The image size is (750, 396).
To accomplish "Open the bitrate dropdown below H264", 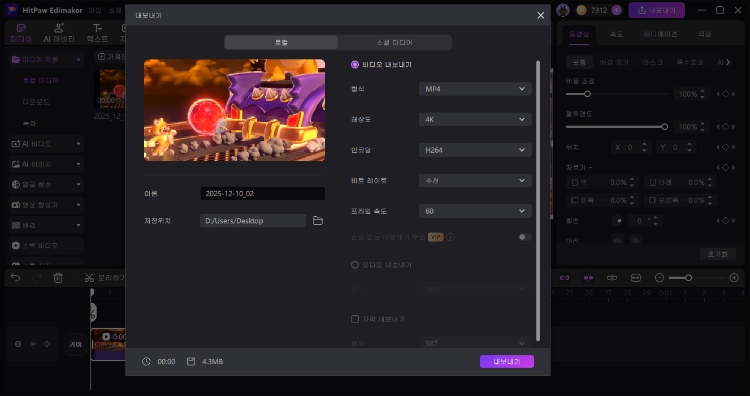I will pos(475,181).
